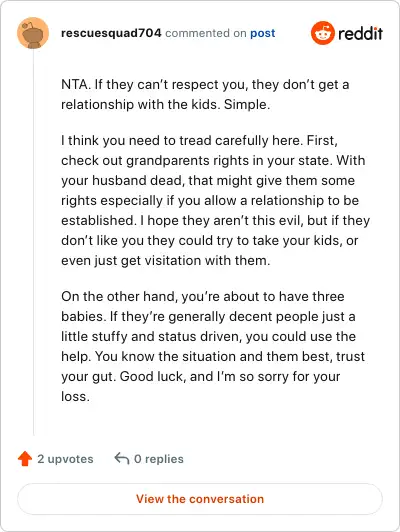Click the "2 upvotes" count label

pos(65,459)
